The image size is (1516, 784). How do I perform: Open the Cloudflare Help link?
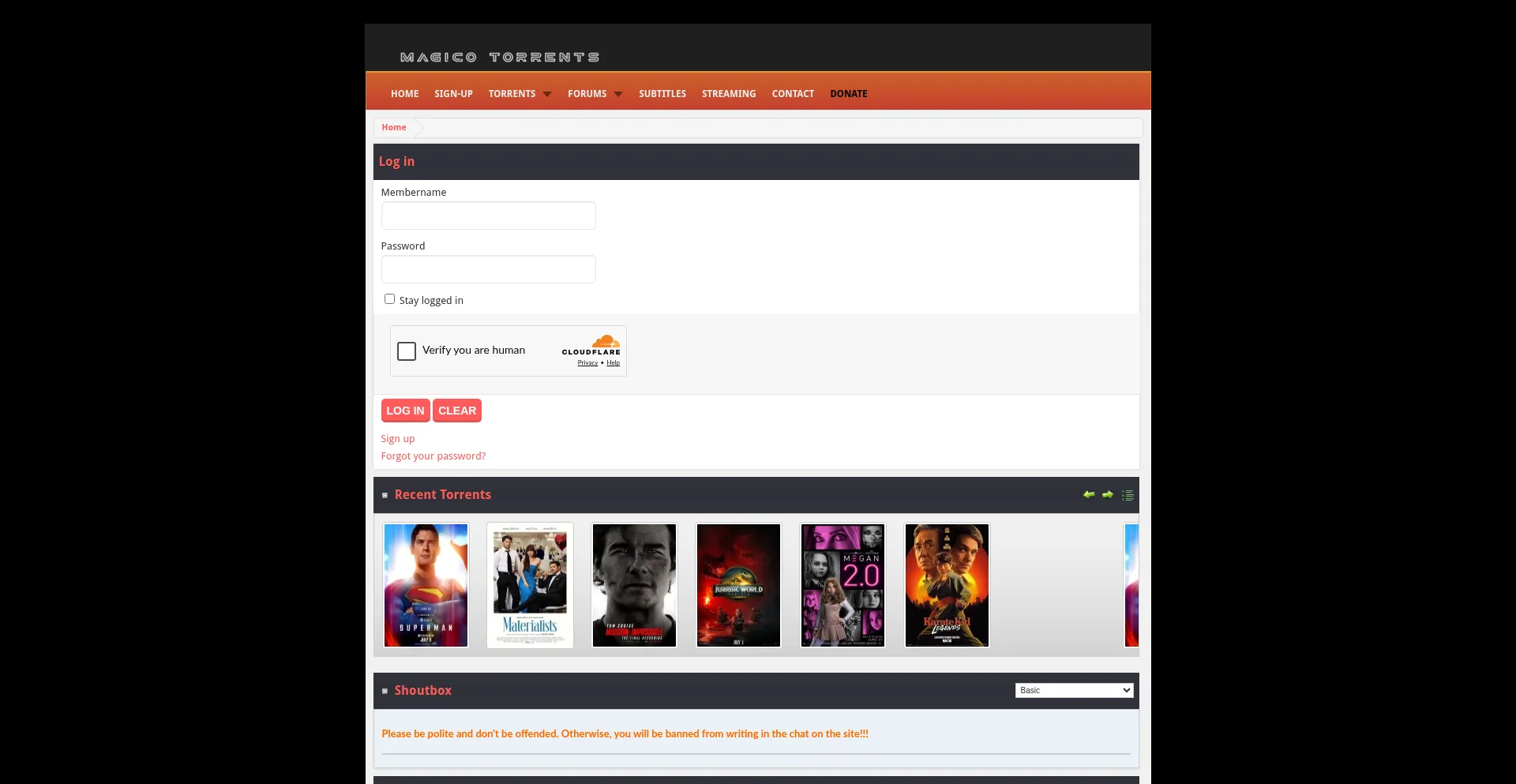tap(614, 363)
